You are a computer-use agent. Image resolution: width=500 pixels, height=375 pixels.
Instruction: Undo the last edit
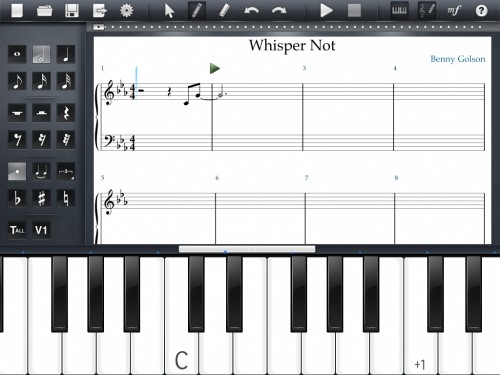click(x=251, y=11)
